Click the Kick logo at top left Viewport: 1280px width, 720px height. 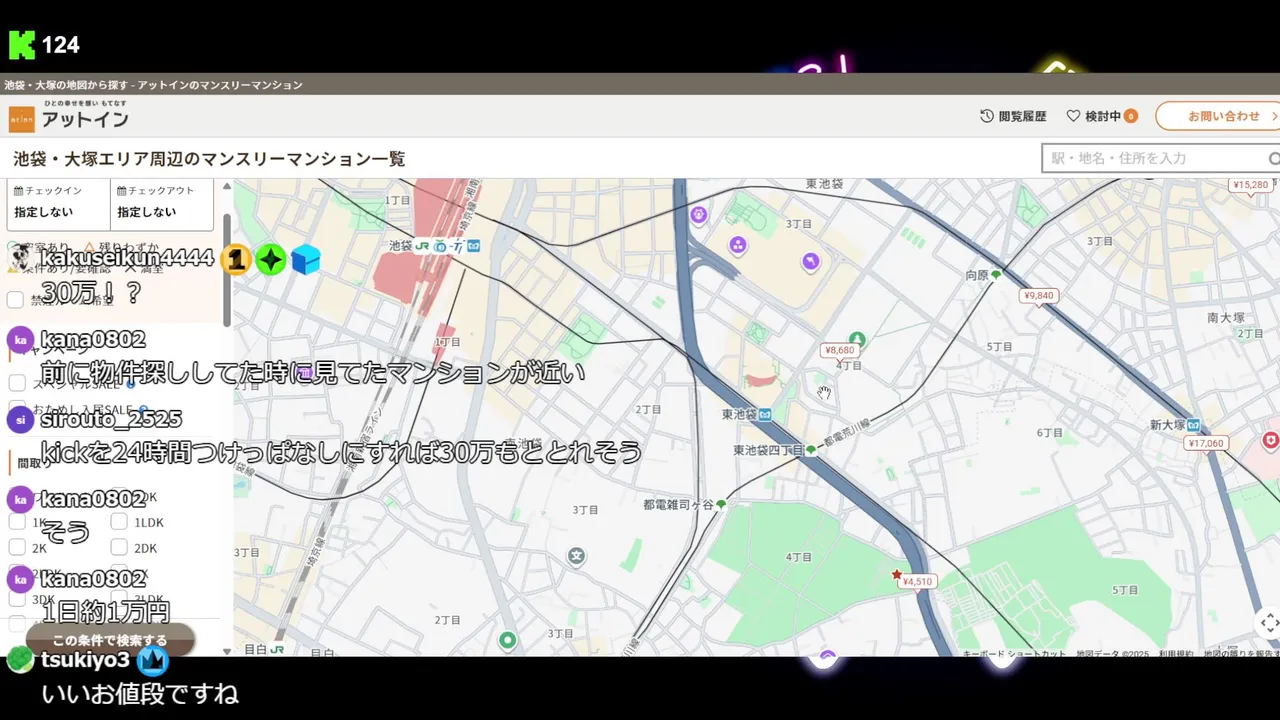point(22,45)
